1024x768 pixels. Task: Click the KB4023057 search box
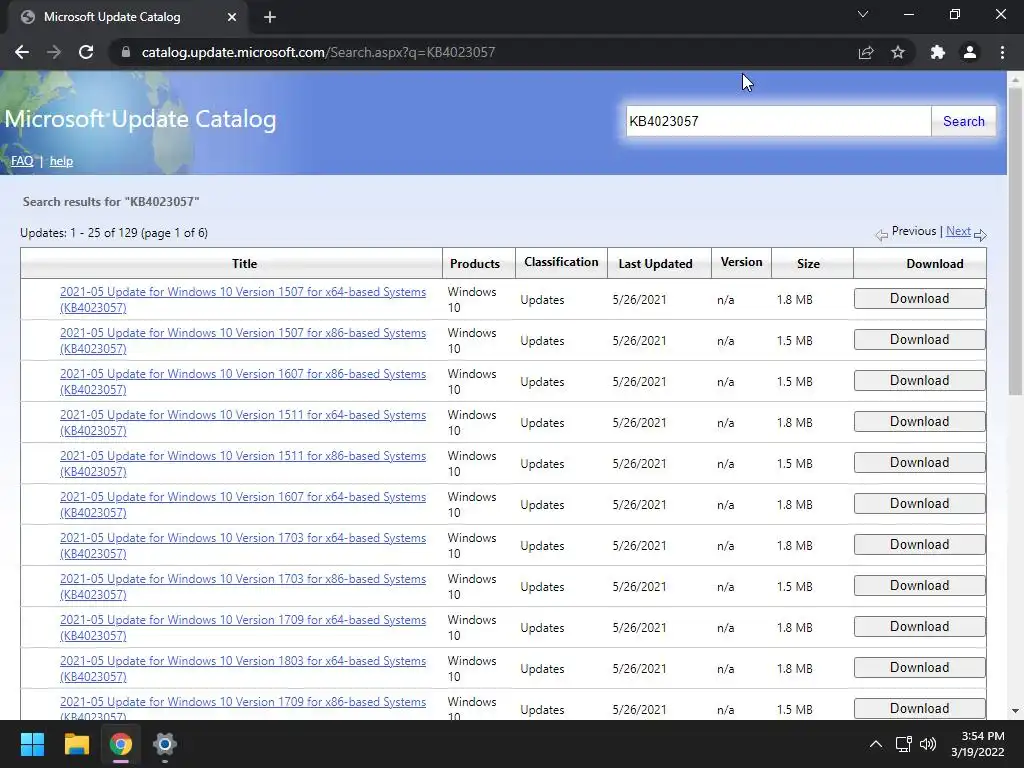tap(778, 121)
